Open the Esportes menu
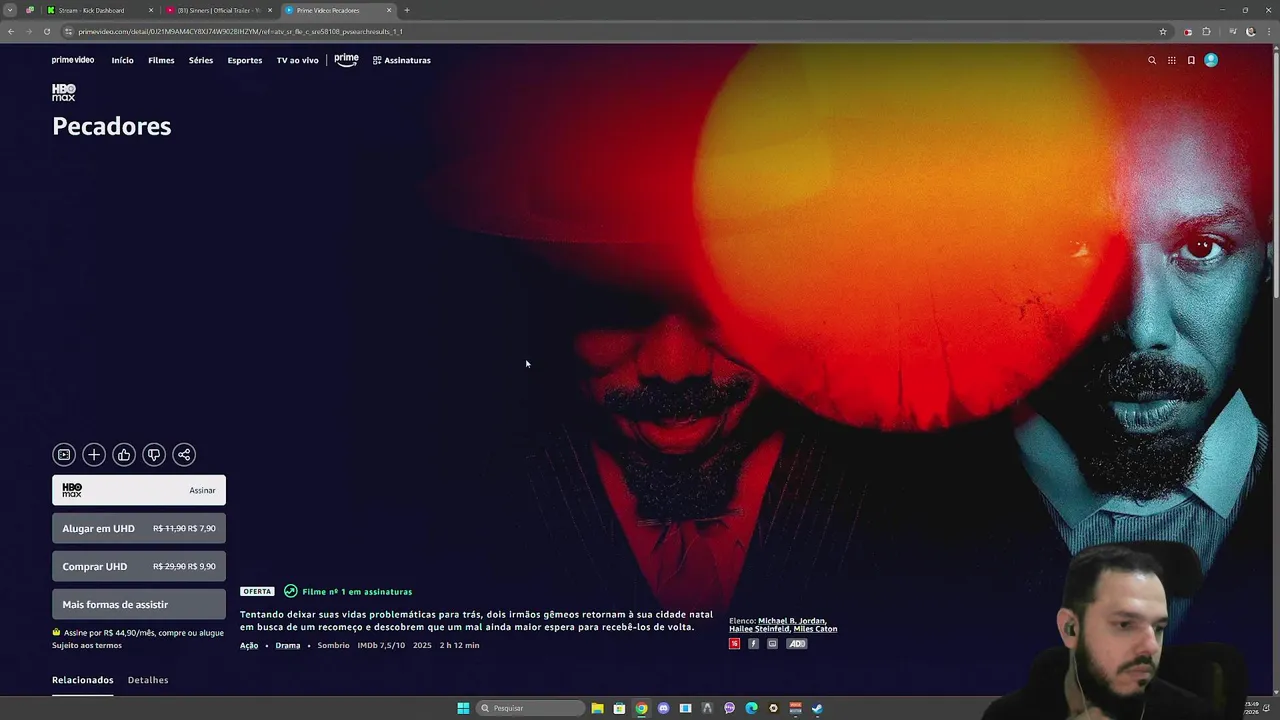Viewport: 1280px width, 720px height. [245, 60]
